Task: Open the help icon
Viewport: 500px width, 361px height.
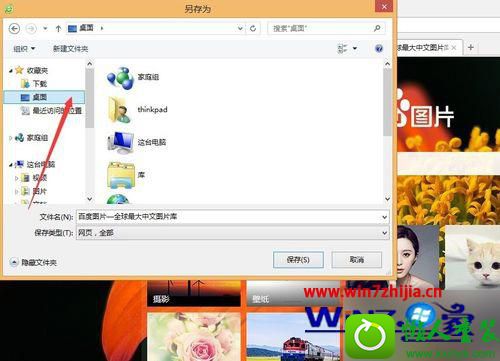Action: point(379,49)
